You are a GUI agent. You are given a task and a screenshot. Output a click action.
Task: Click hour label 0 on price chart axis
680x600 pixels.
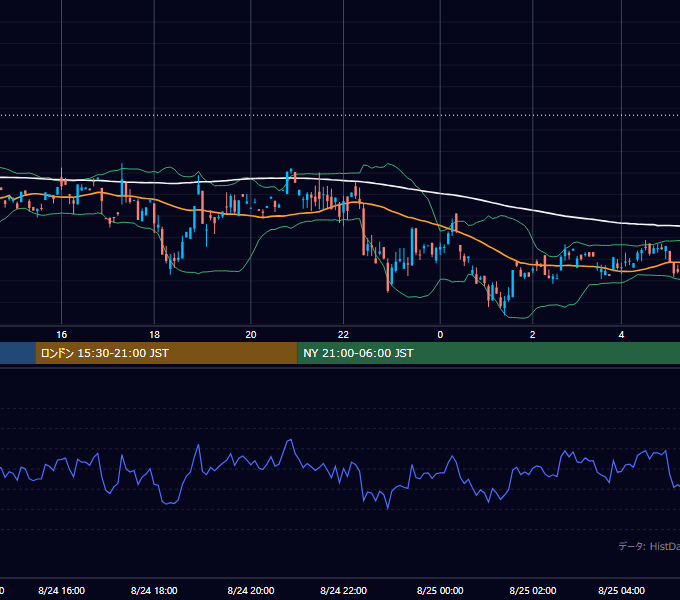(440, 334)
